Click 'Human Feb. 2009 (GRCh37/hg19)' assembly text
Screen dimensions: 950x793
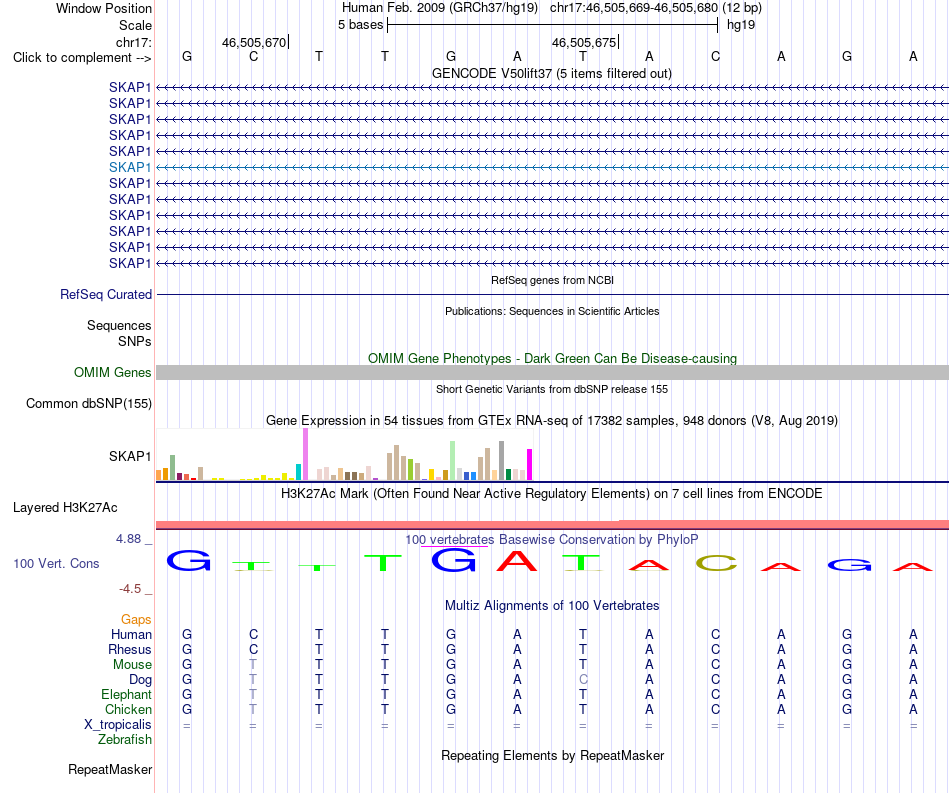pyautogui.click(x=440, y=8)
